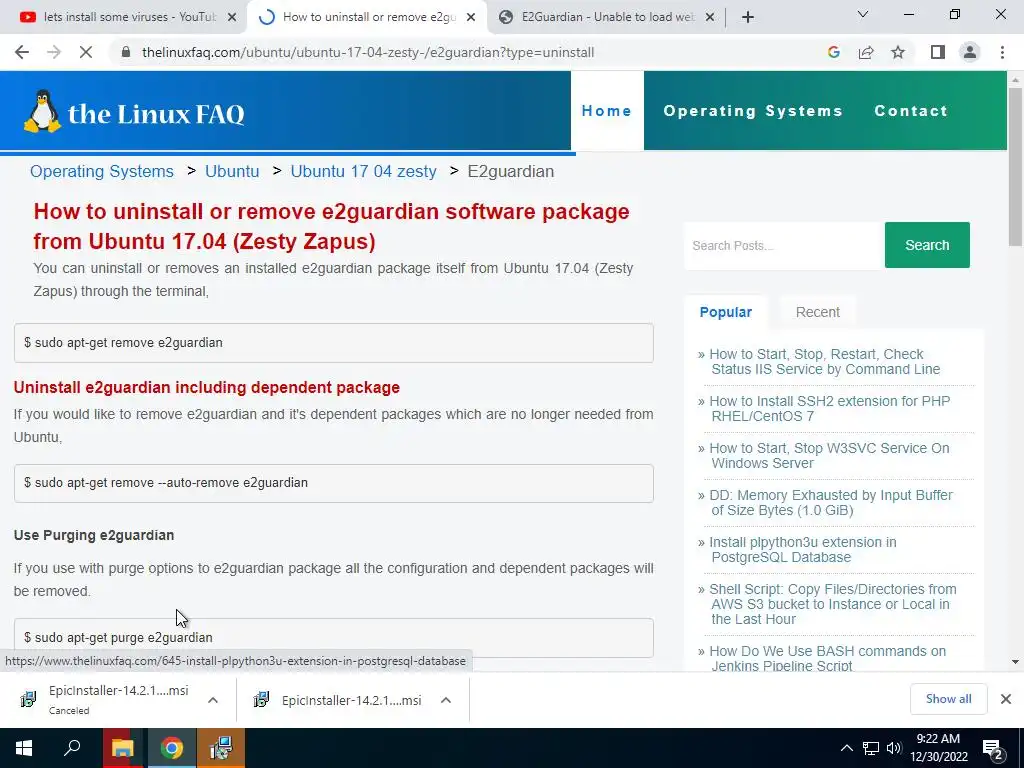Screen dimensions: 1024x768
Task: Click in the Search Posts field
Action: (784, 246)
